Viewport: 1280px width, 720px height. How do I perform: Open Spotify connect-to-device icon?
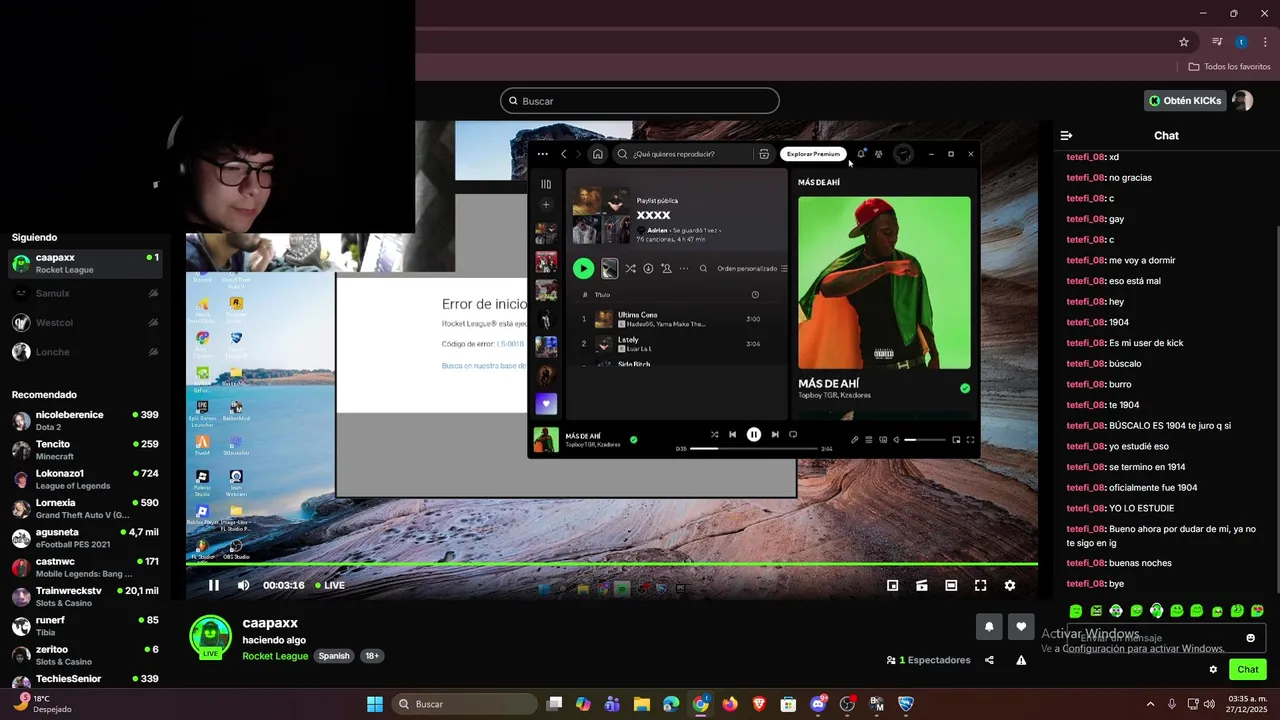pyautogui.click(x=883, y=439)
